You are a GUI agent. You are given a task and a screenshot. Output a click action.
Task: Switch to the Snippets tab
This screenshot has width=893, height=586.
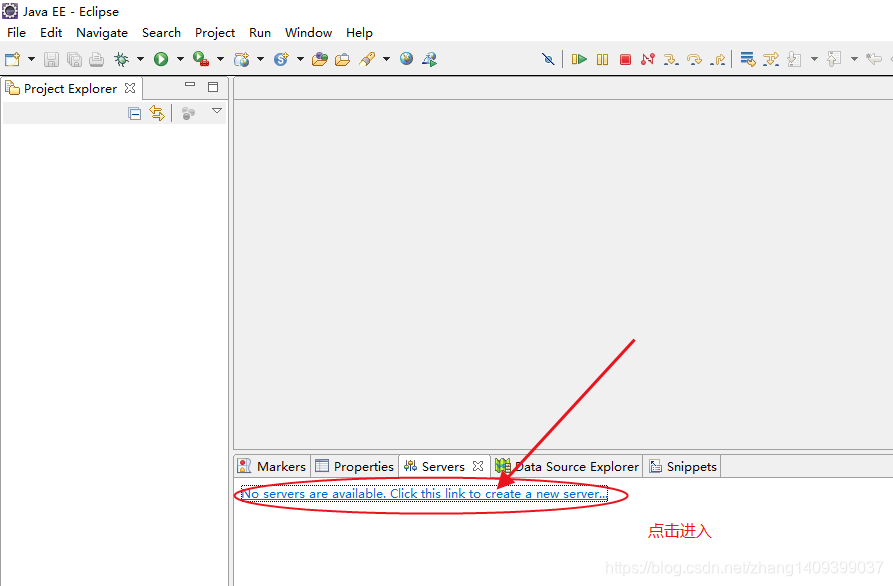coord(683,466)
